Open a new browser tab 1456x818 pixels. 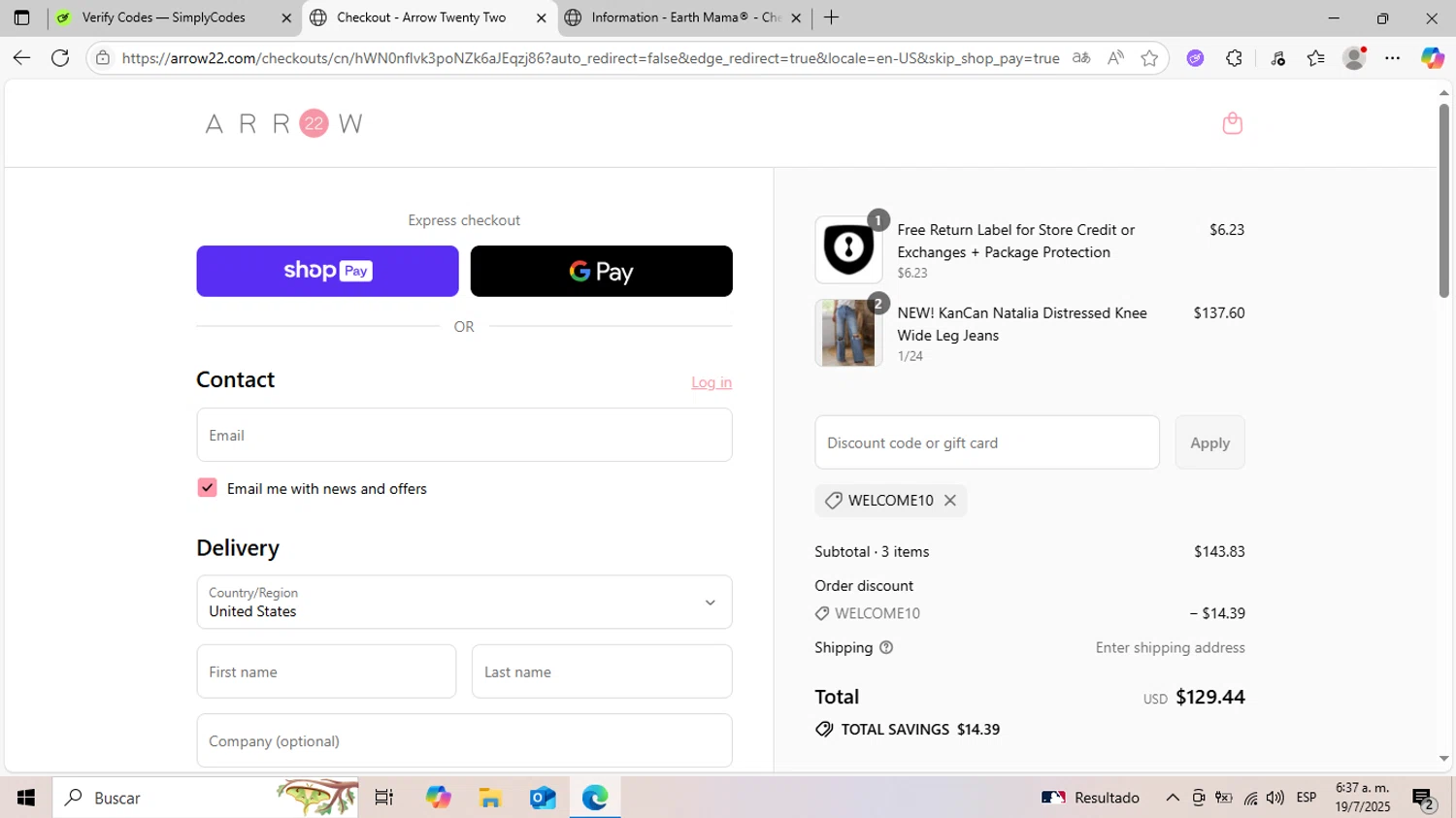point(831,17)
